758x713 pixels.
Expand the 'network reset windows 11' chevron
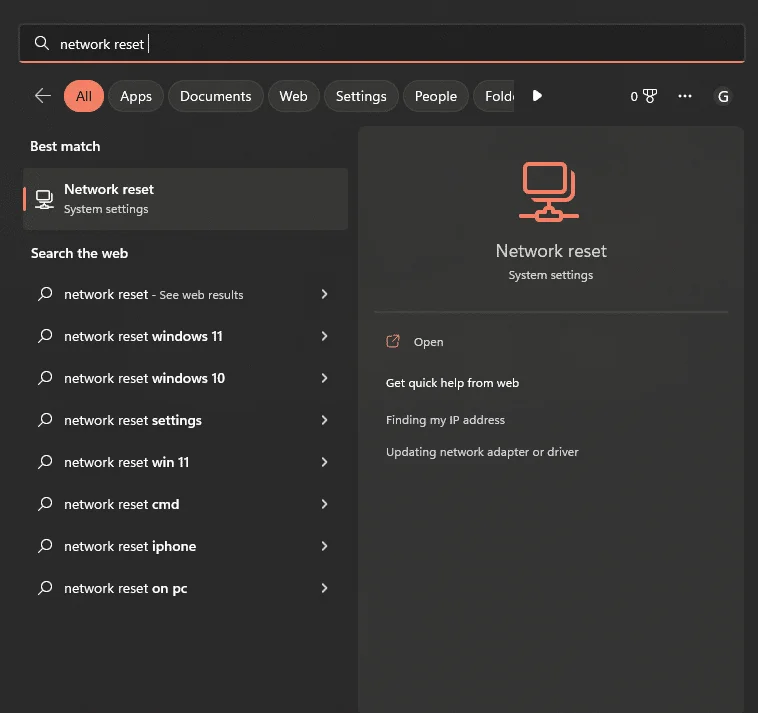(324, 337)
